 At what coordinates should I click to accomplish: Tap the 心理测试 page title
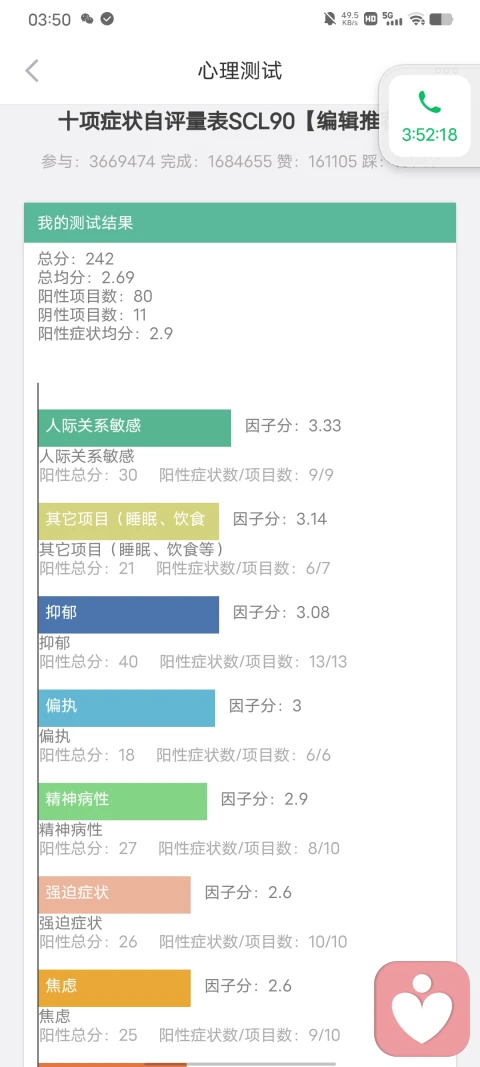coord(240,71)
